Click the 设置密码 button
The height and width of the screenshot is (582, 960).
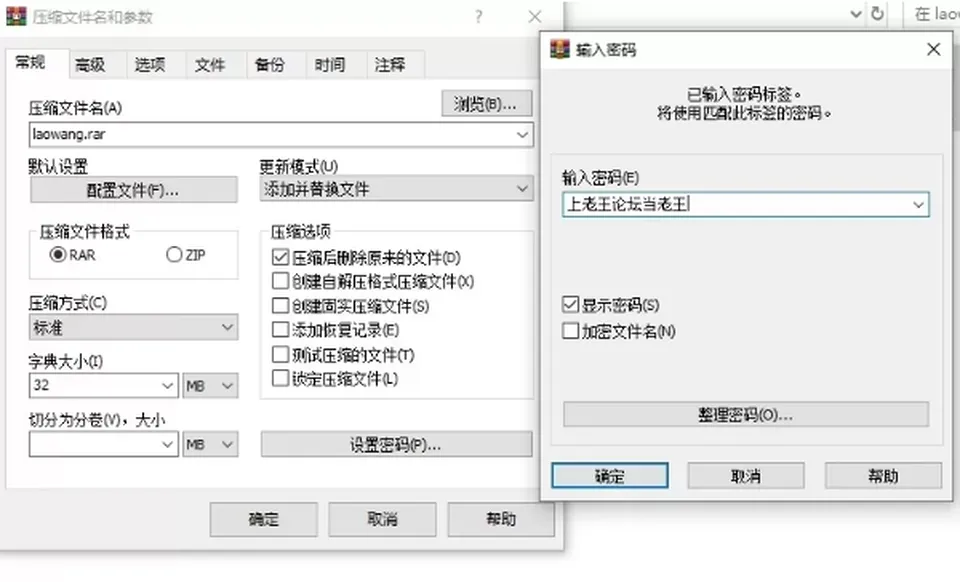396,444
